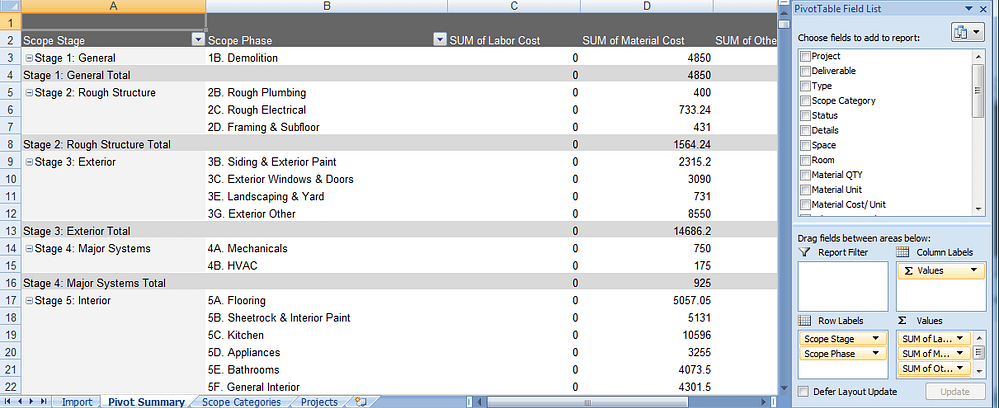Image resolution: width=999 pixels, height=408 pixels.
Task: Tick the Material Cost/ Unit checkbox
Action: tap(805, 205)
